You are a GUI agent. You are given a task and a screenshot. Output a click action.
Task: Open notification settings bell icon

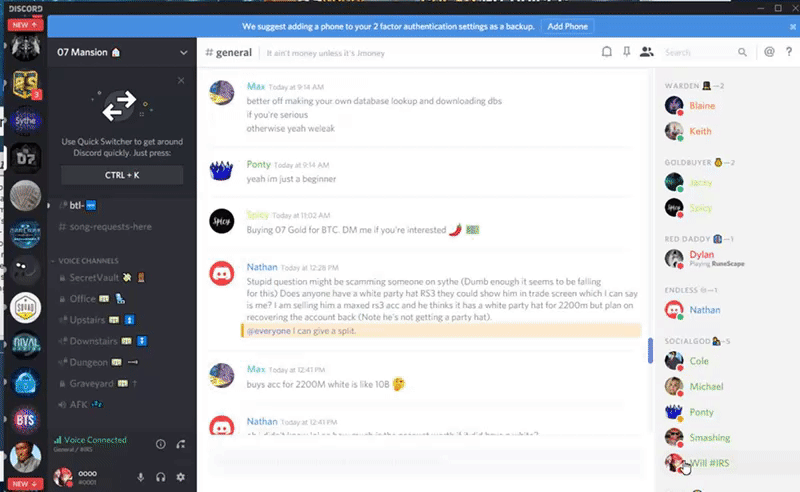[x=607, y=52]
